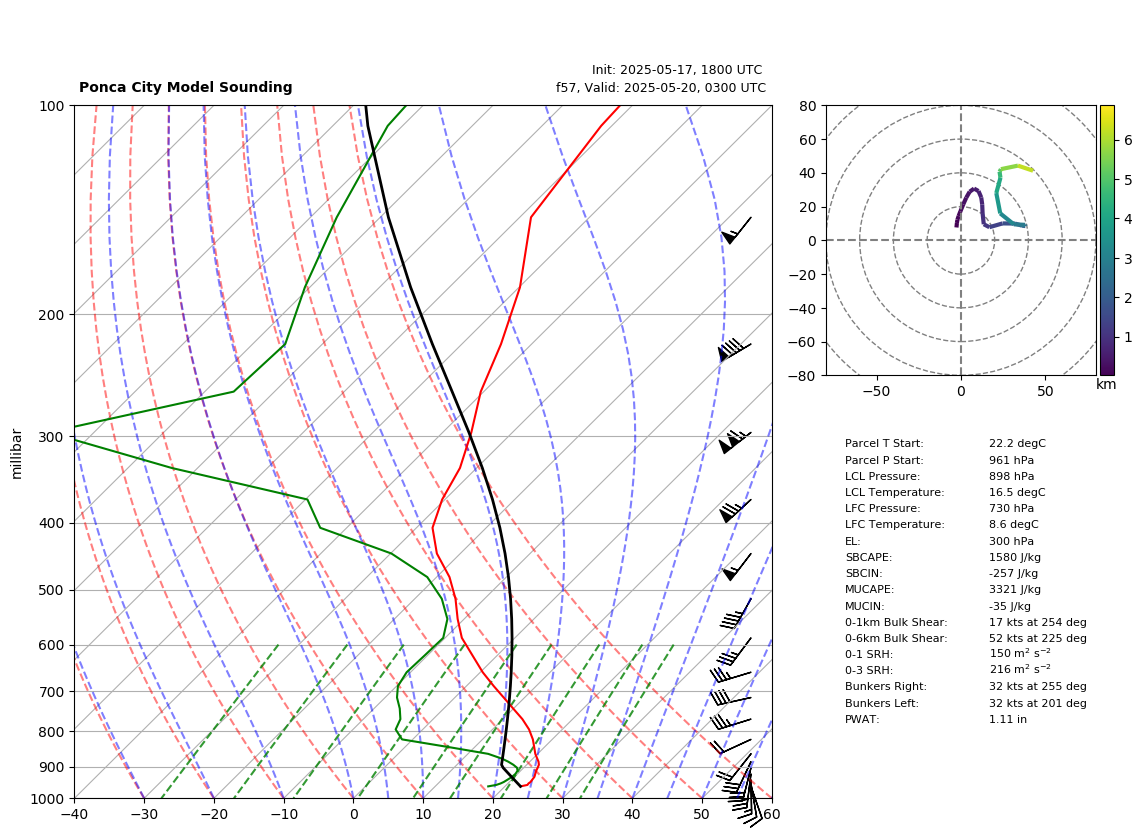Click "−10" on the sounding temperature axis
1142x837 pixels.
click(x=283, y=814)
